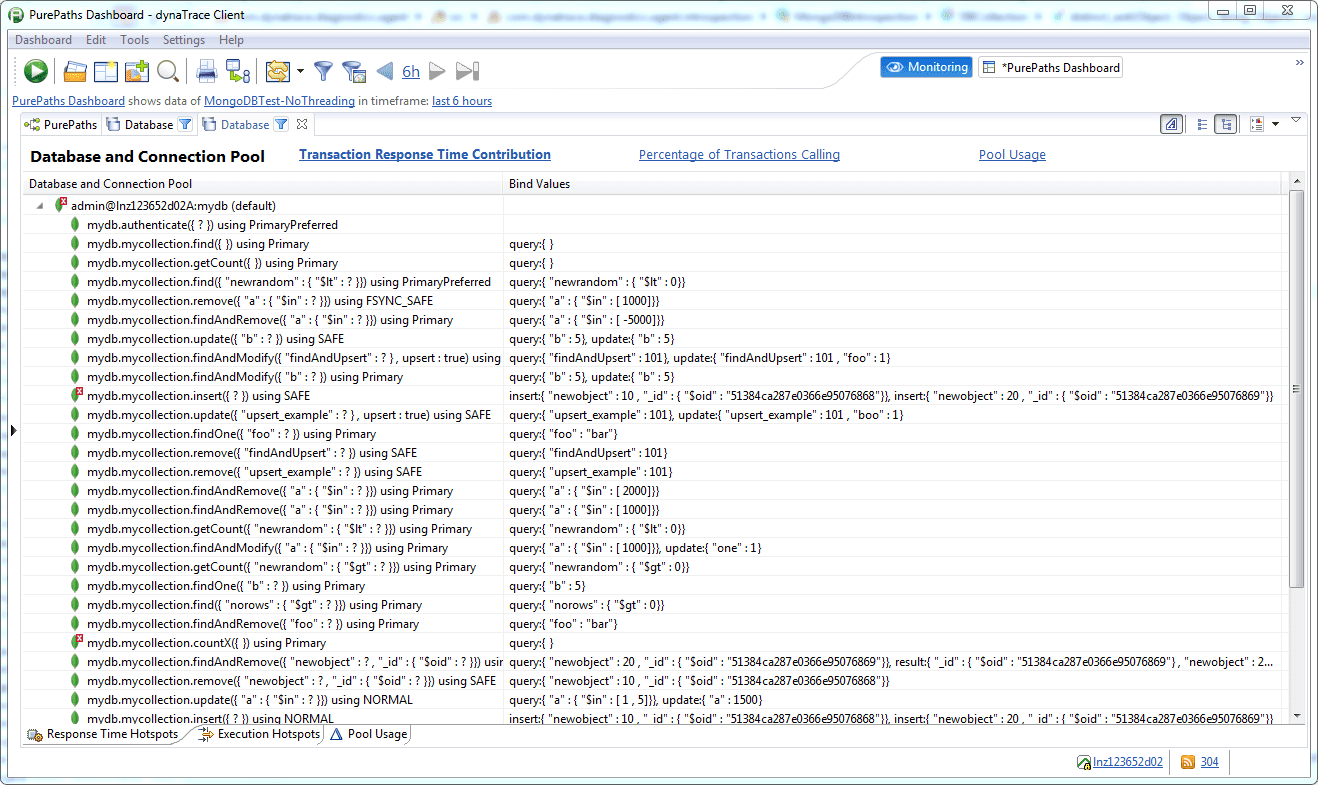This screenshot has height=785, width=1318.
Task: Switch to the bottom Pool Usage tab
Action: pyautogui.click(x=369, y=734)
